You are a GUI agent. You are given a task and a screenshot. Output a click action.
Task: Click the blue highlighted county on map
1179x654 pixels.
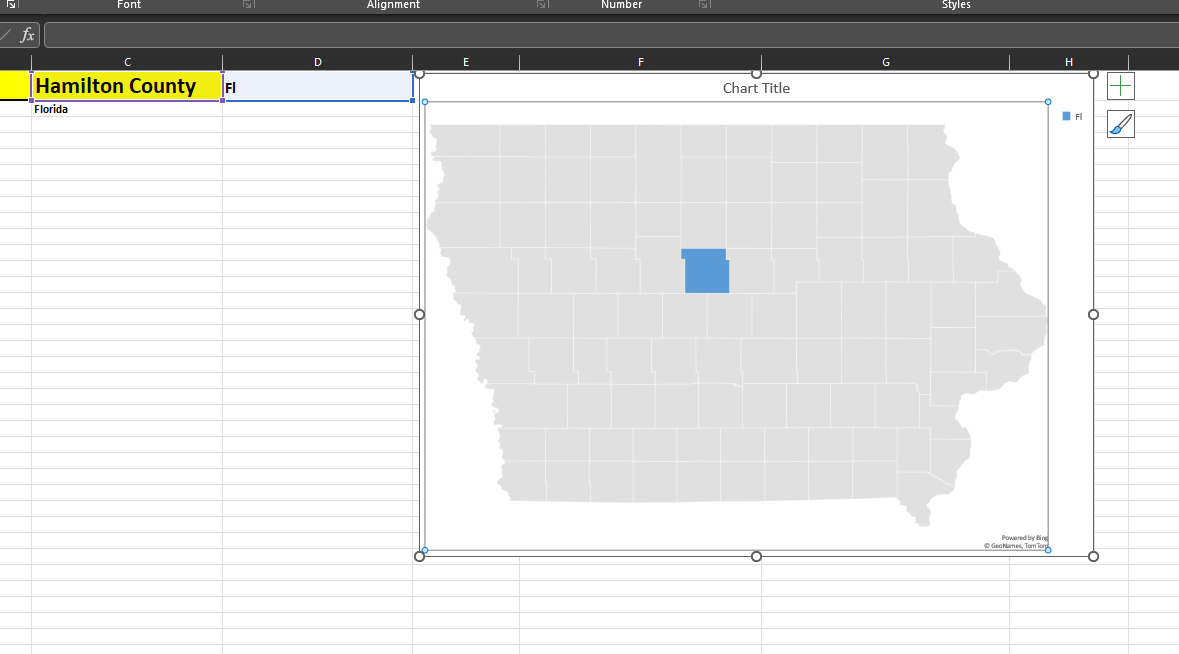pos(706,271)
